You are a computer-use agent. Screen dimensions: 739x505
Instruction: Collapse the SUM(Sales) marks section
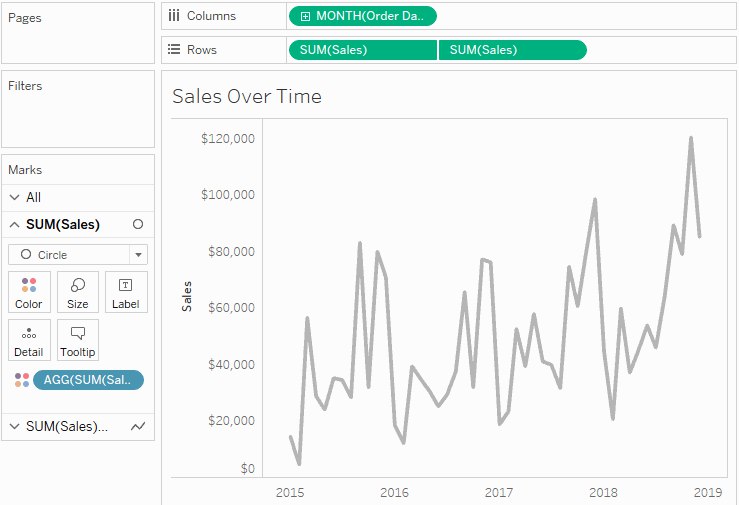click(15, 224)
